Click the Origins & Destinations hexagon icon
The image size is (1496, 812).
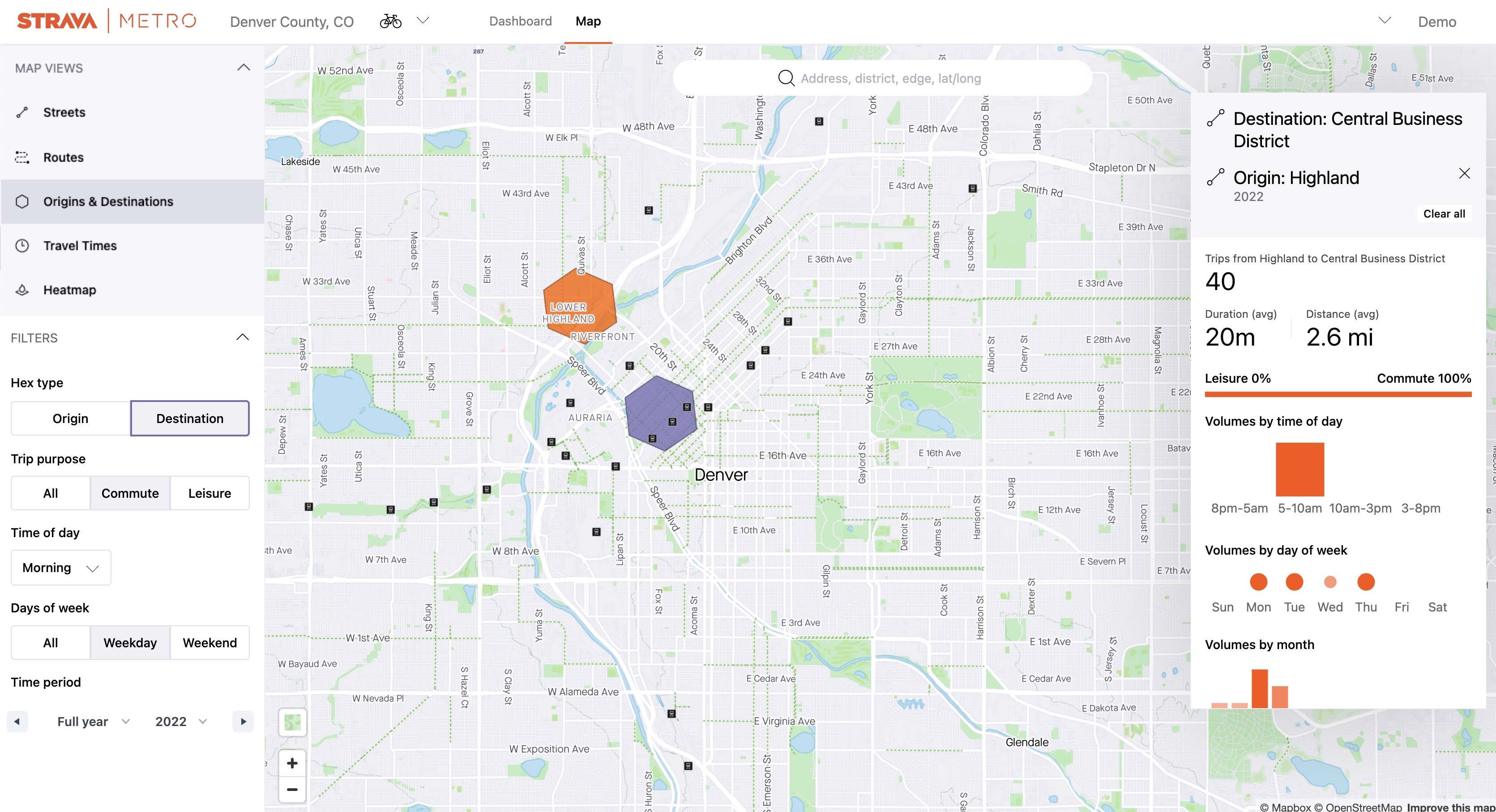[x=22, y=201]
